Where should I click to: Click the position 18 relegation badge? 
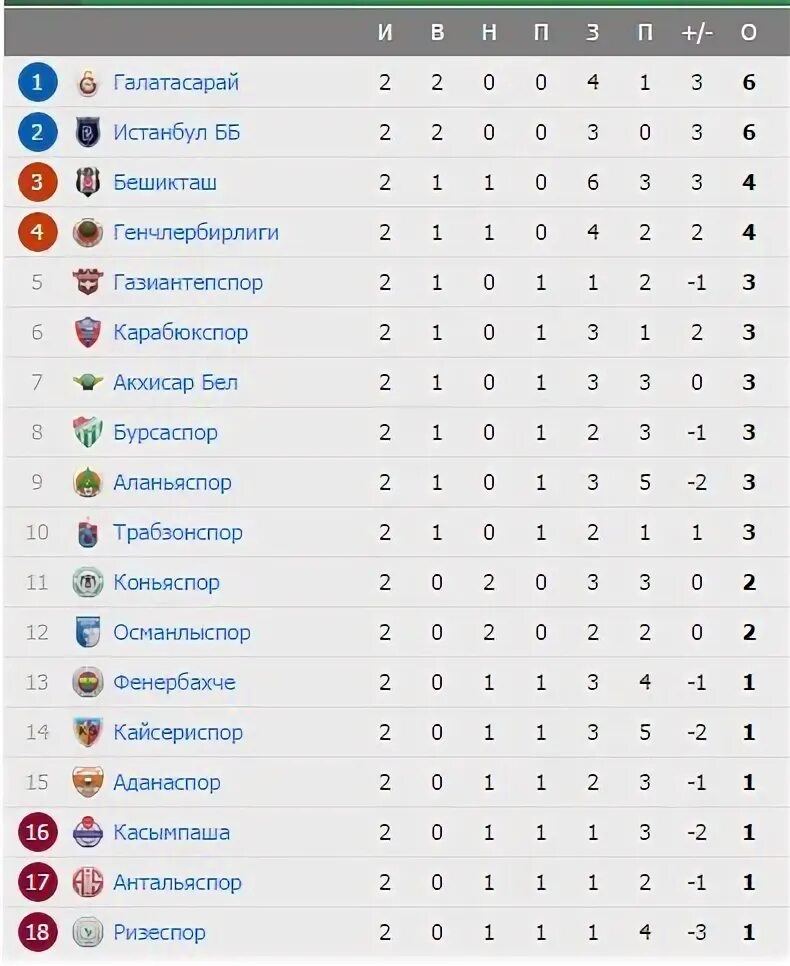coord(37,932)
